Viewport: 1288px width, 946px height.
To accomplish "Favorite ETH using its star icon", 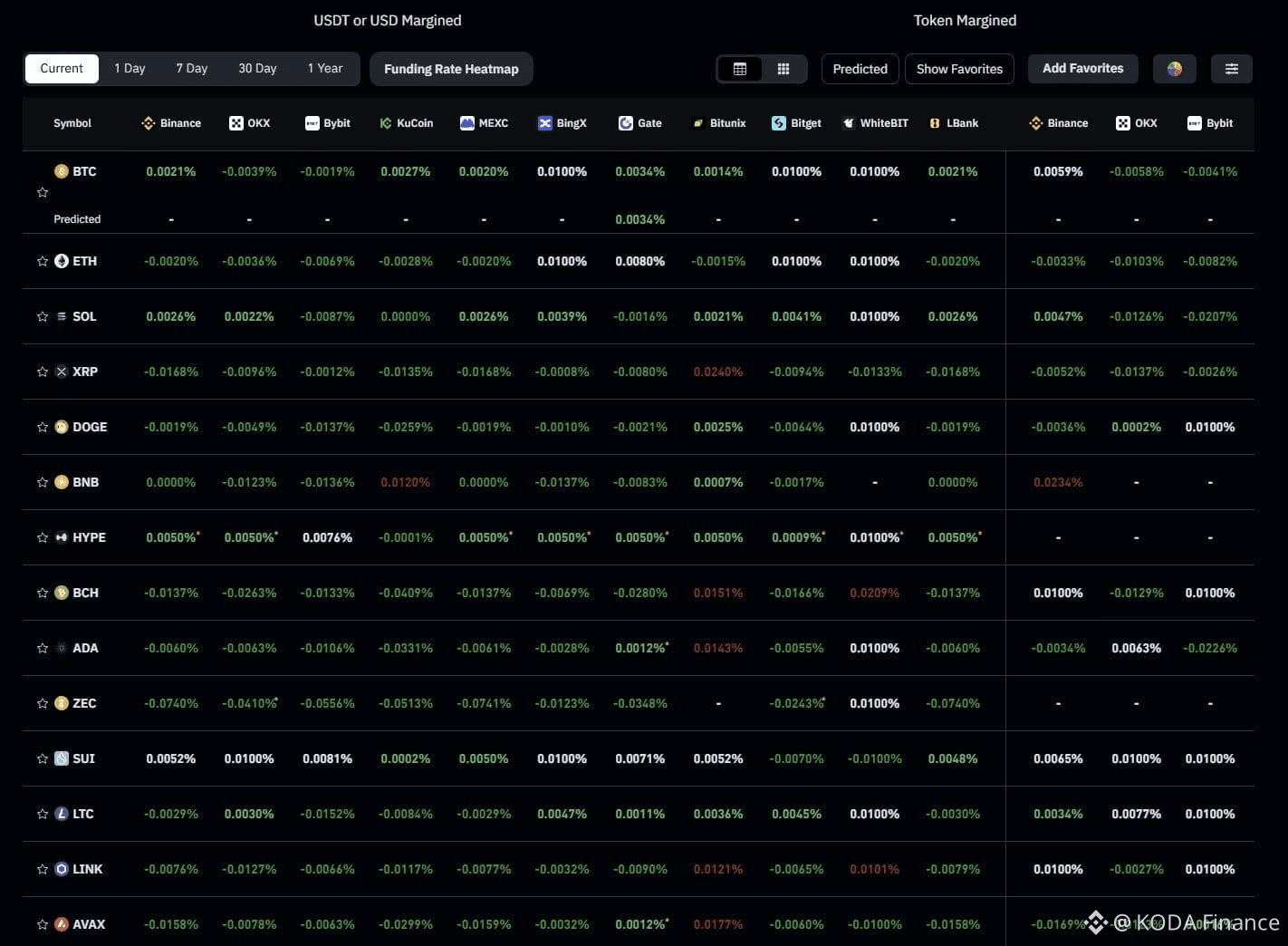I will click(42, 261).
